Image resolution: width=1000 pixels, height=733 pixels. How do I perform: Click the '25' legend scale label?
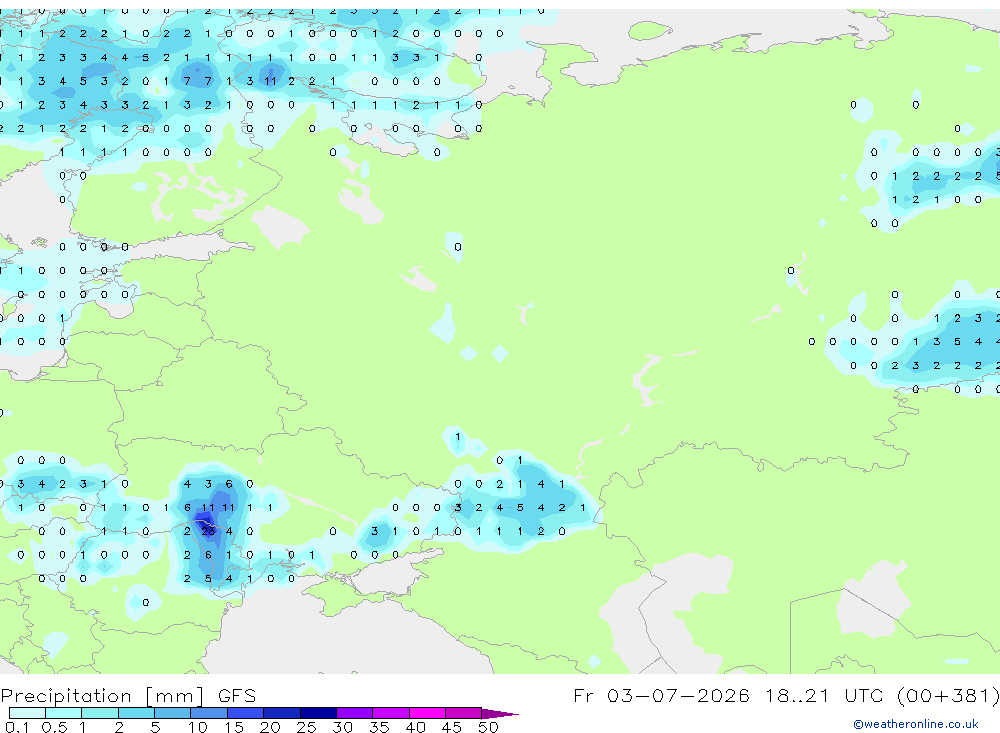coord(306,727)
